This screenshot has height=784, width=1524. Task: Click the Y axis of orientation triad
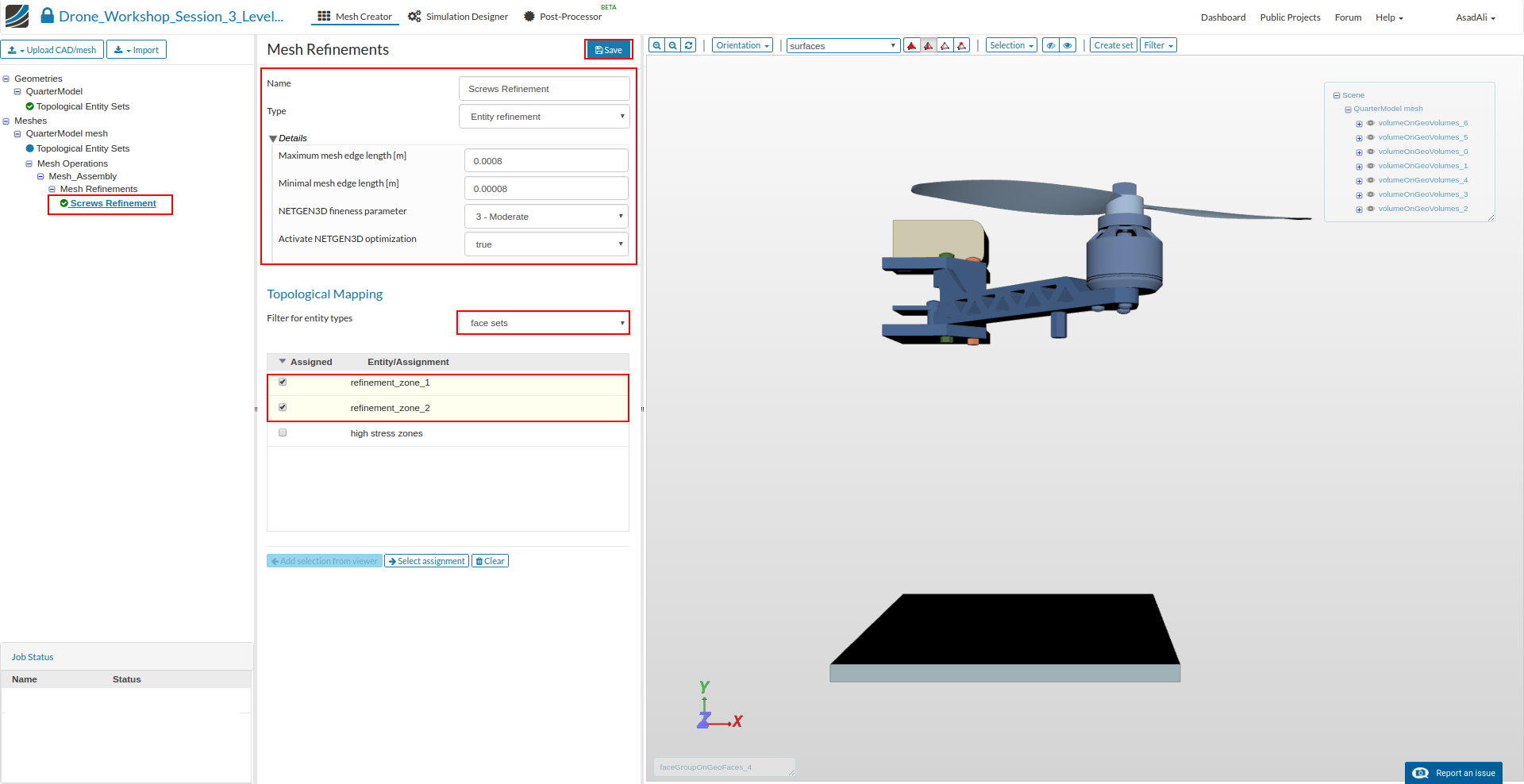[704, 688]
